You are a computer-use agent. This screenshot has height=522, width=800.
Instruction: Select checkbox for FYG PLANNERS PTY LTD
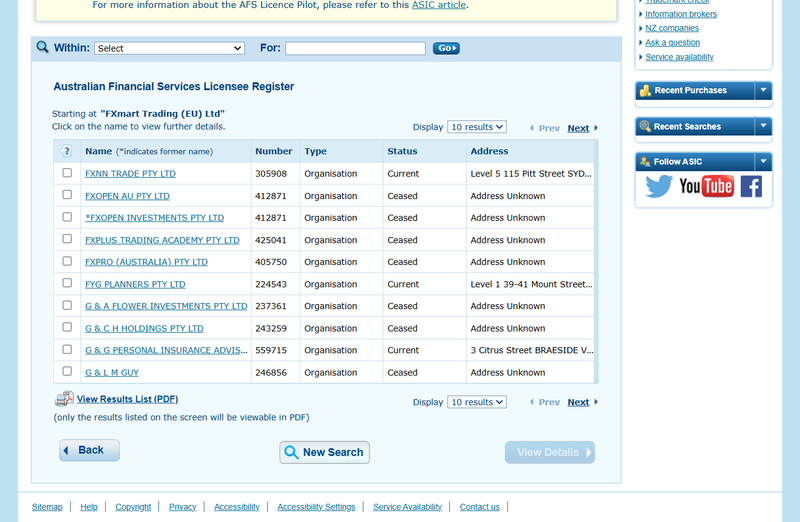(67, 283)
